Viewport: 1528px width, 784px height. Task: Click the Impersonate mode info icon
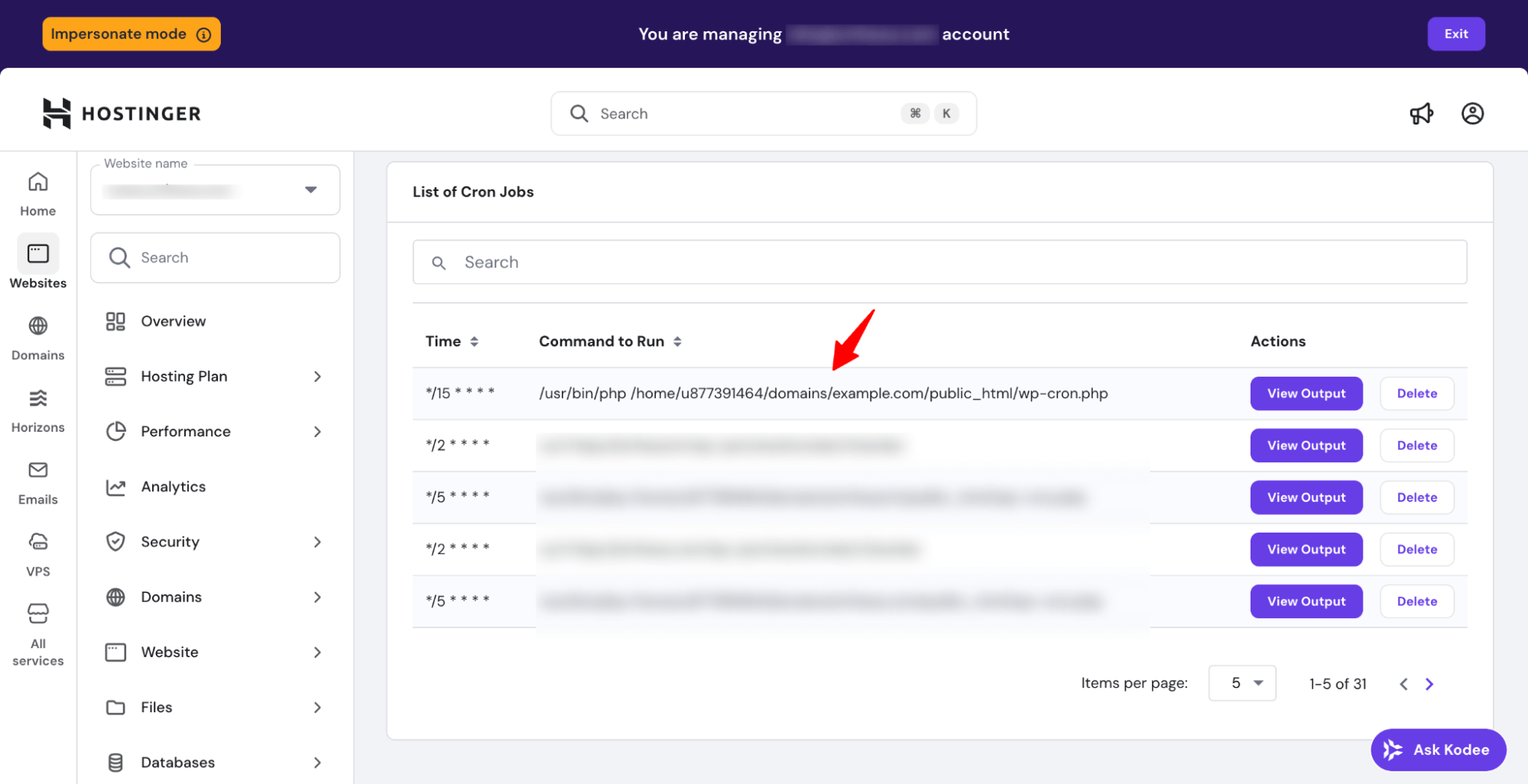[204, 34]
